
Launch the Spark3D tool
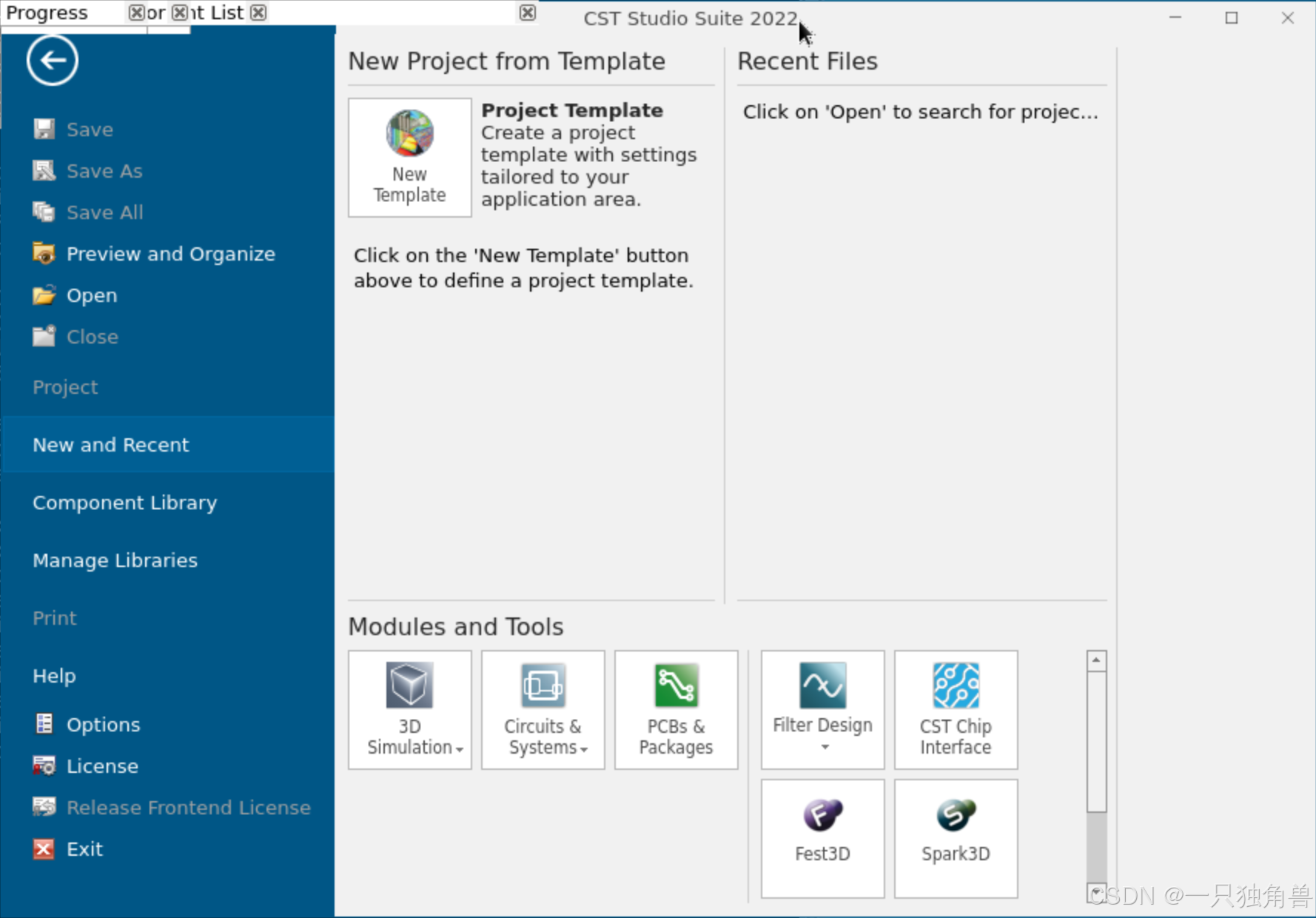[x=956, y=839]
